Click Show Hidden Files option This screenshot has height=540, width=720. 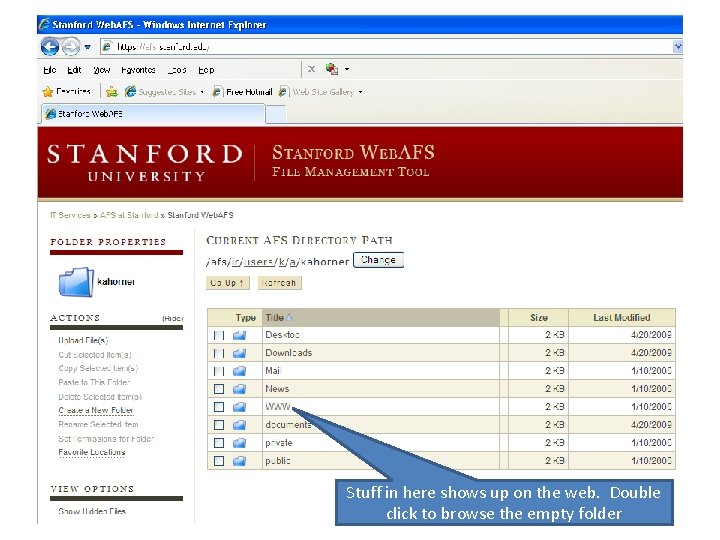92,511
